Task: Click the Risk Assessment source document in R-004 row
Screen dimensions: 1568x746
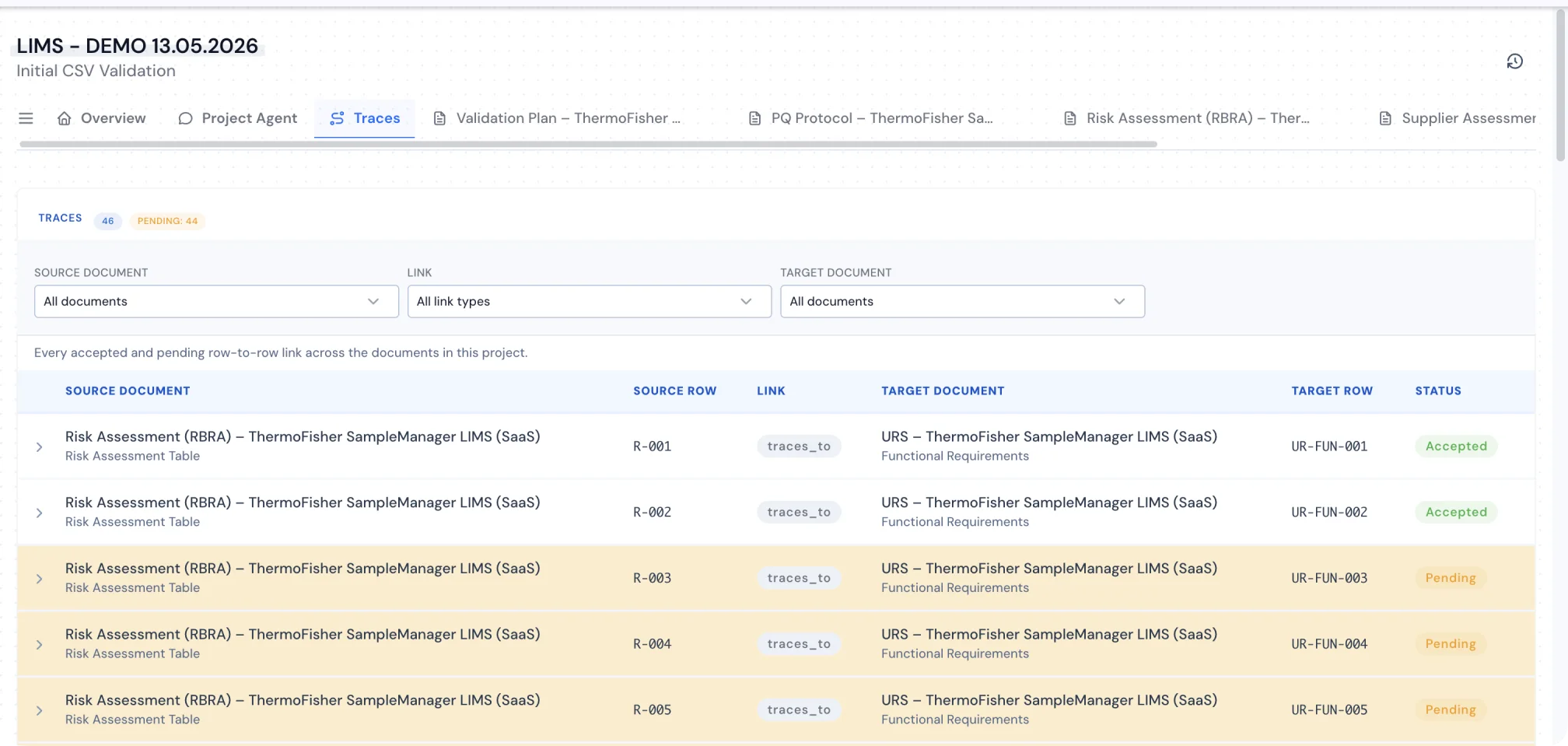Action: (x=303, y=634)
